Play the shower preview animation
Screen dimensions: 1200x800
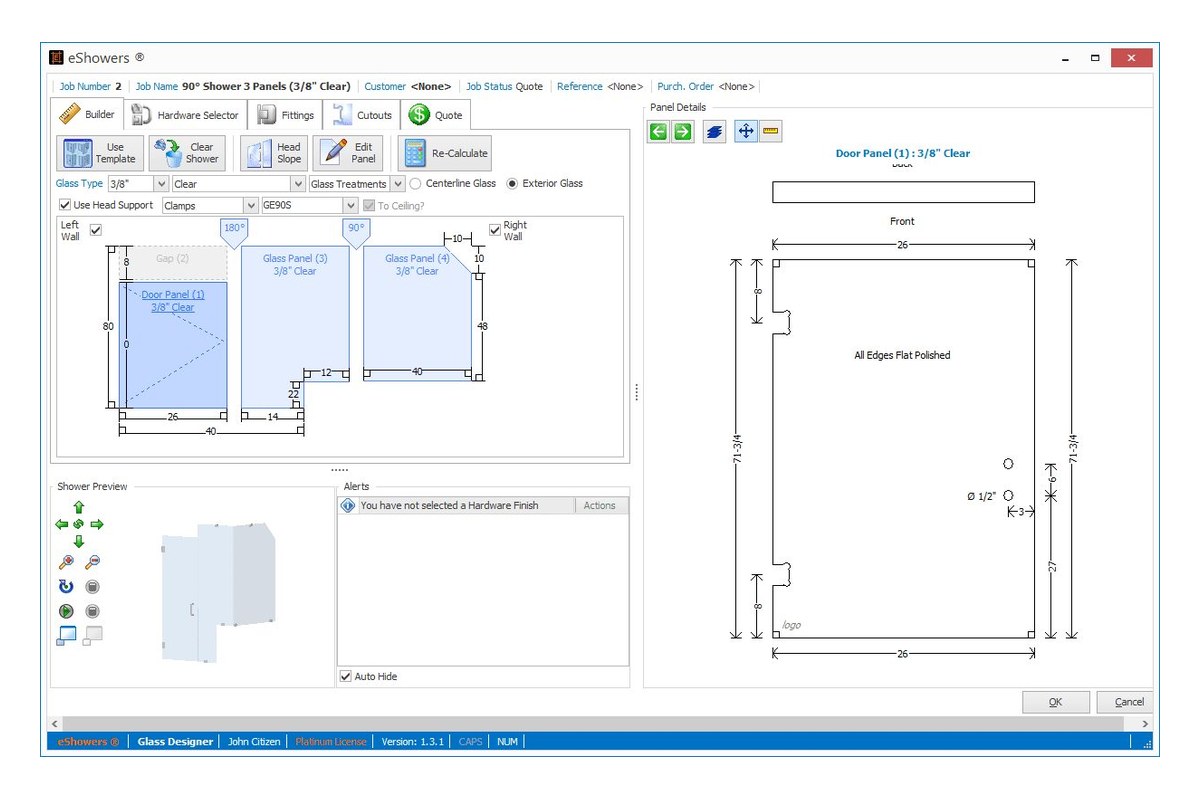[x=66, y=611]
